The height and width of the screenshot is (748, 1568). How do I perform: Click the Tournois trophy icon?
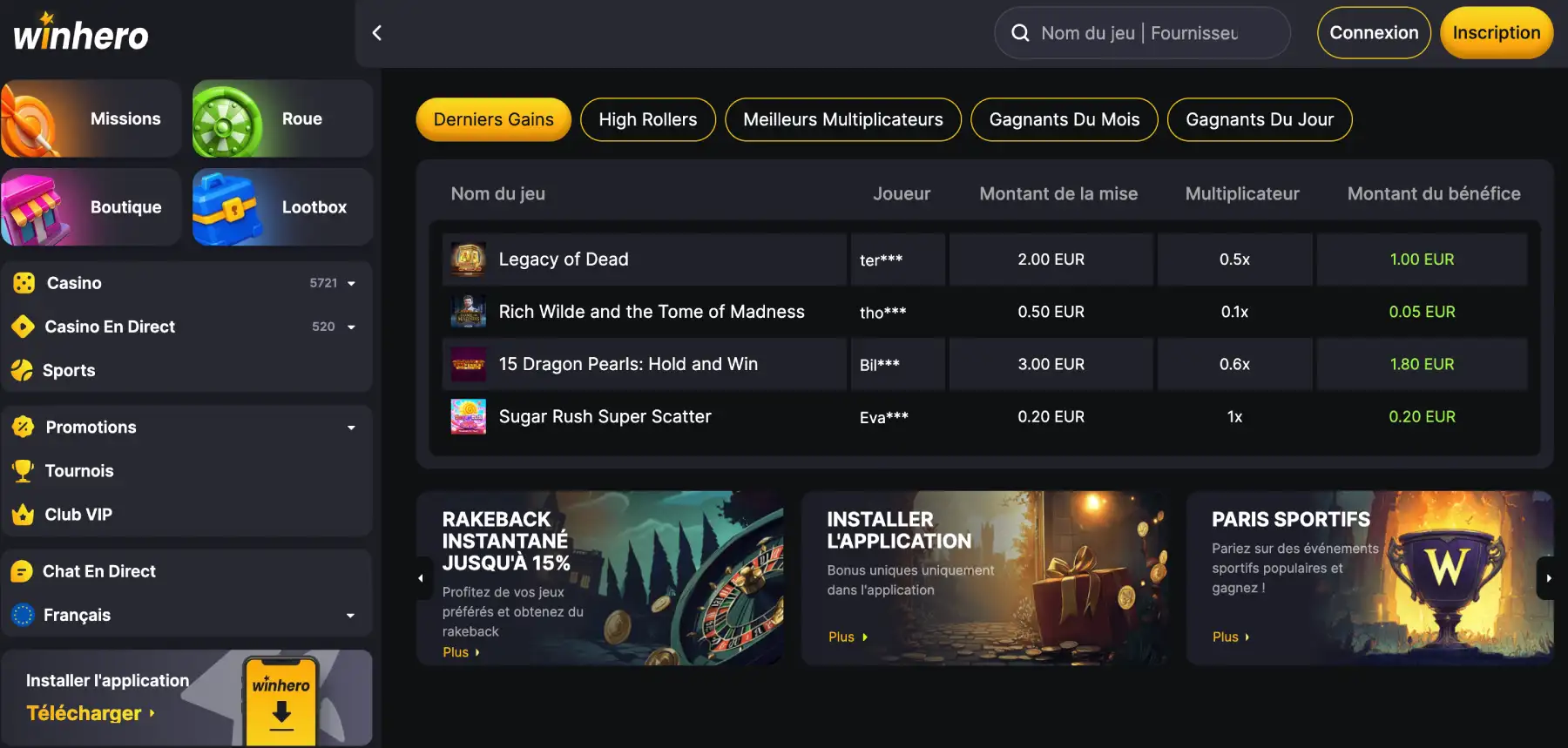[x=23, y=471]
